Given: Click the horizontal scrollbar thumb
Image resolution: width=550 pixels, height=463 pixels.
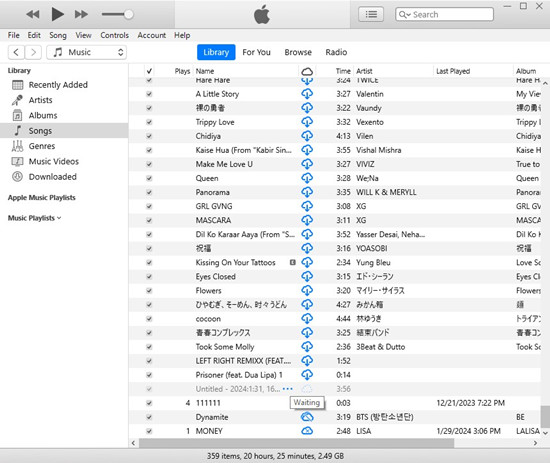Looking at the screenshot, I should [296, 443].
